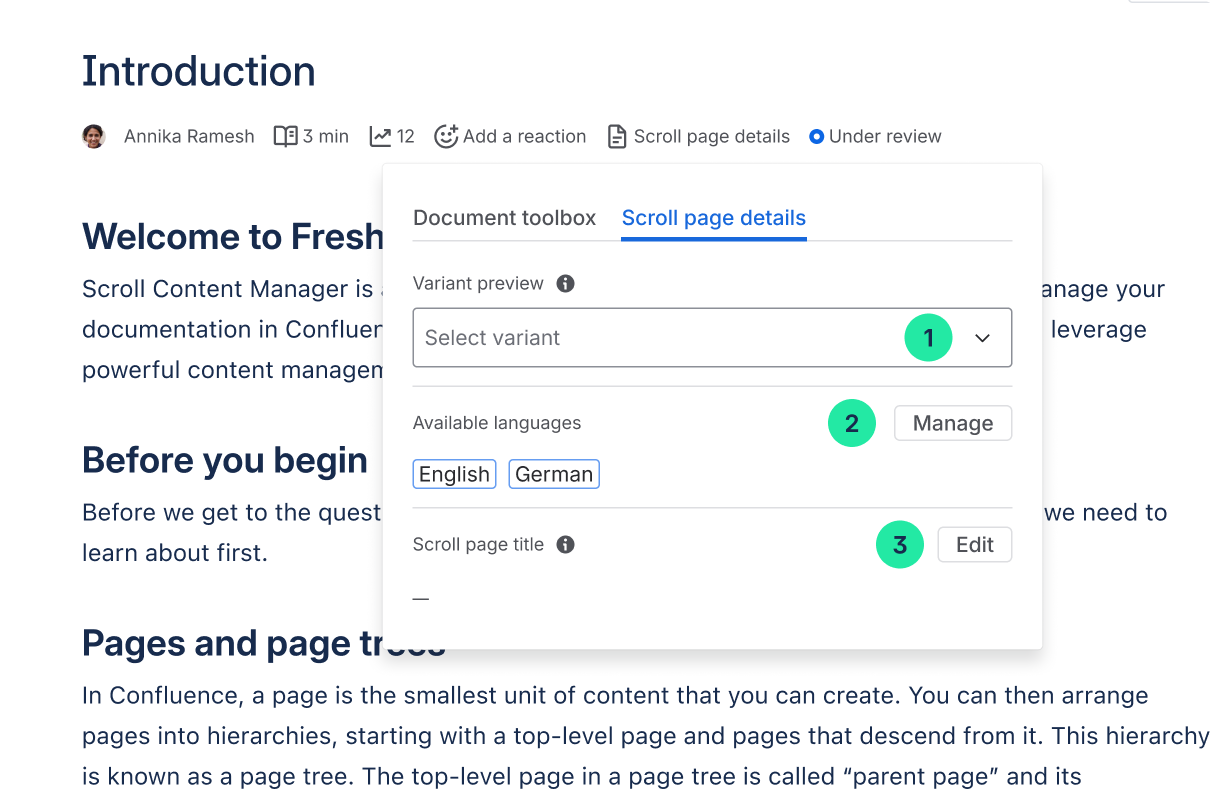Click the Add a reaction smiley icon
The image size is (1223, 795).
click(x=447, y=136)
